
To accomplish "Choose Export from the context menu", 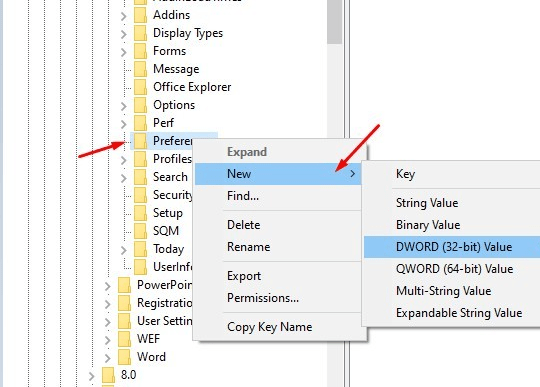I will click(278, 276).
